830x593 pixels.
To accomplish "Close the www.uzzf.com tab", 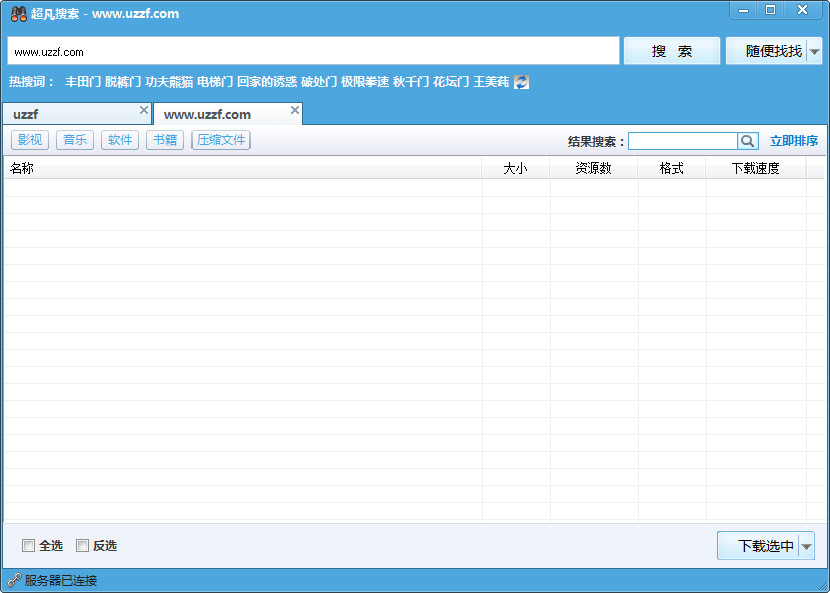I will [295, 110].
